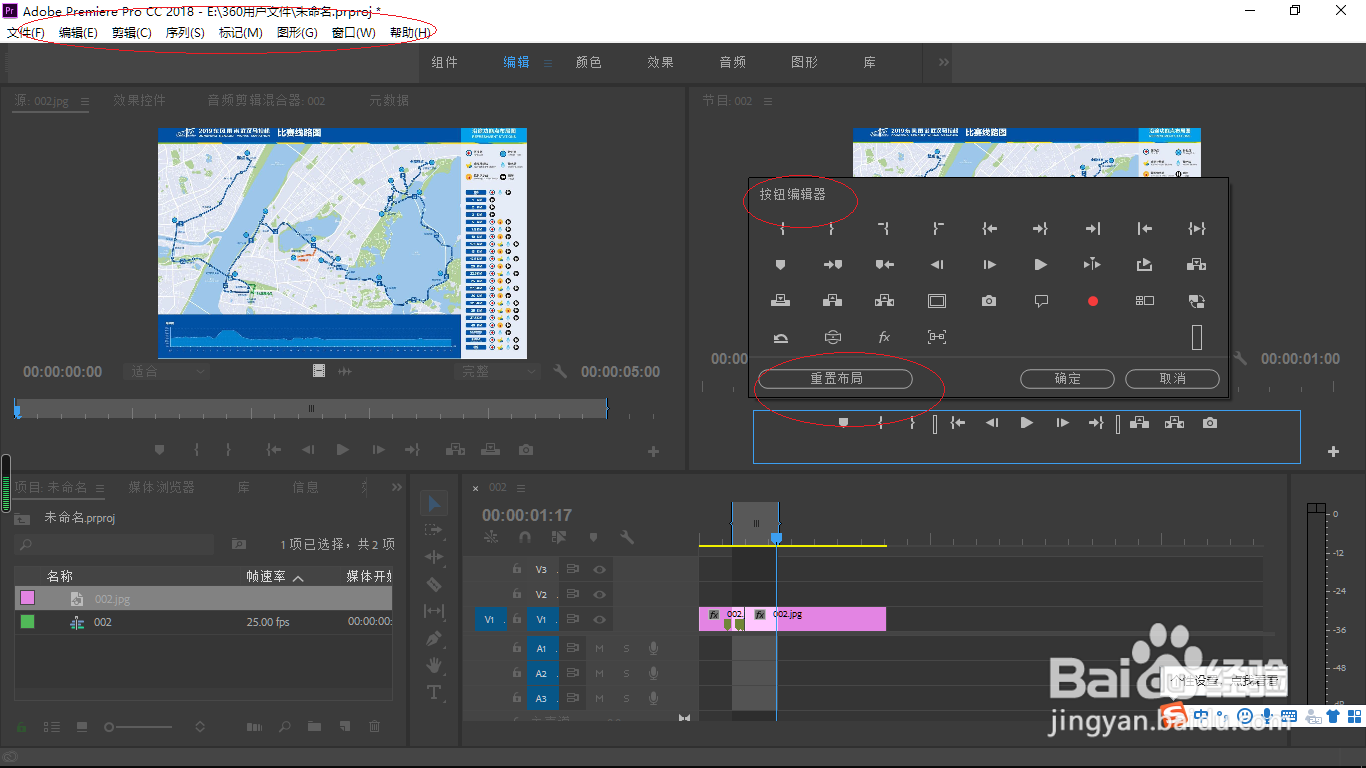Select the Type tool in the tools panel
Viewport: 1366px width, 768px height.
pos(434,692)
